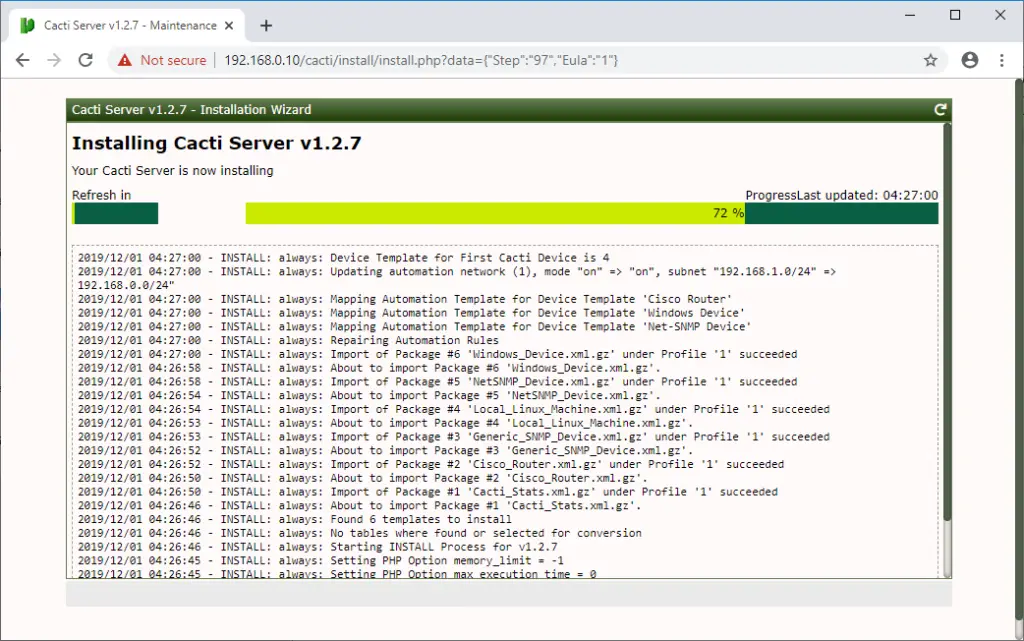Open a new browser tab with the plus button

(266, 25)
